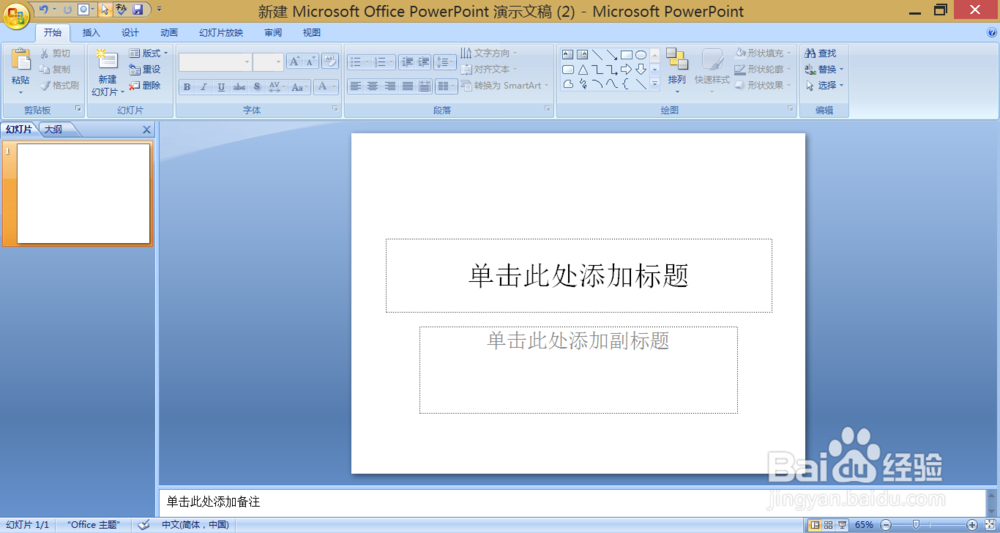Viewport: 1000px width, 533px height.
Task: Open the Line Spacing dropdown
Action: (x=445, y=62)
